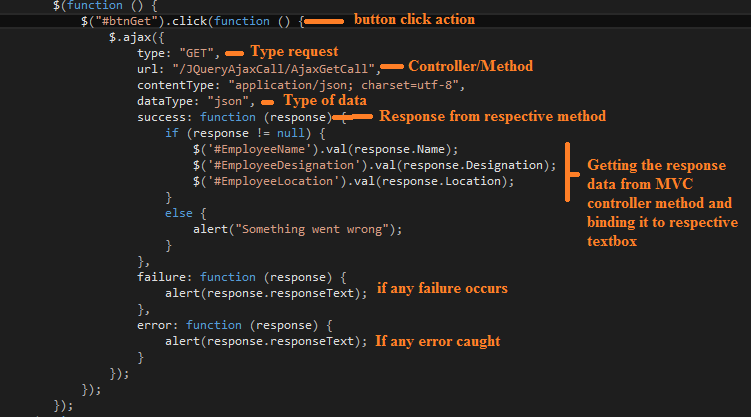
Task: Click the "If any error caught" annotation
Action: click(438, 341)
